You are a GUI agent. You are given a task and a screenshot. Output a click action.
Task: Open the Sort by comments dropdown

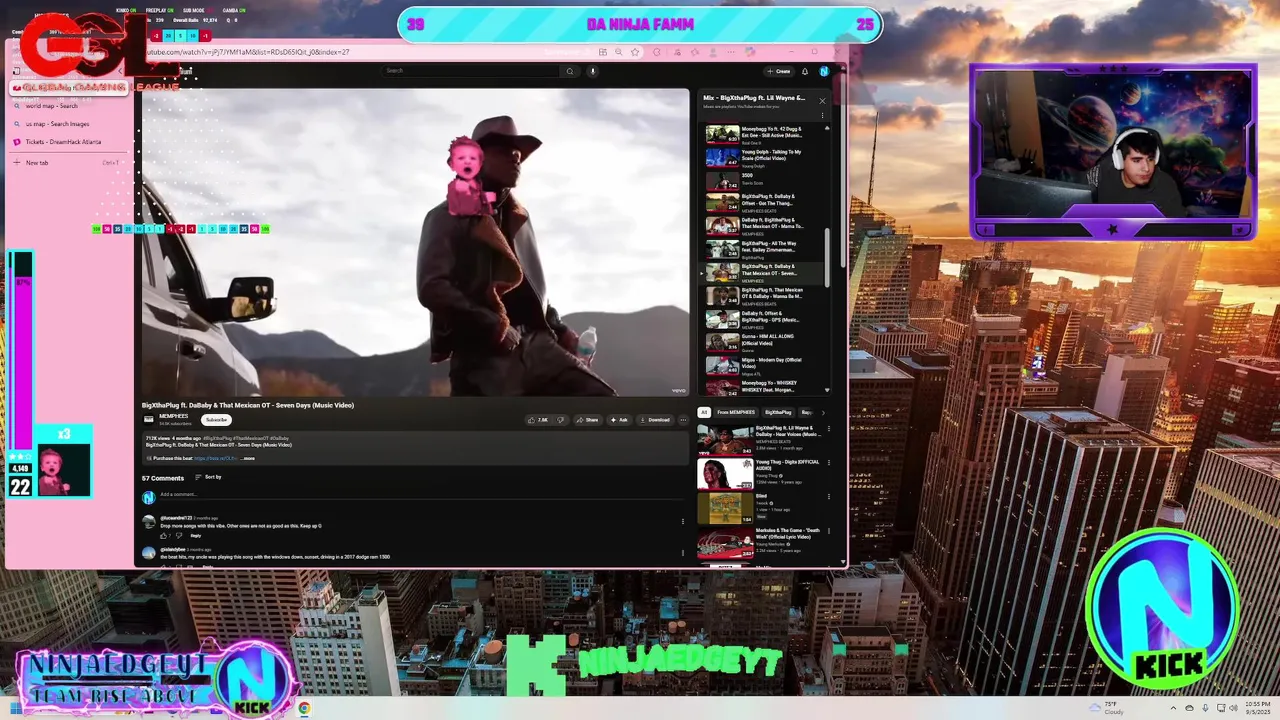point(209,477)
